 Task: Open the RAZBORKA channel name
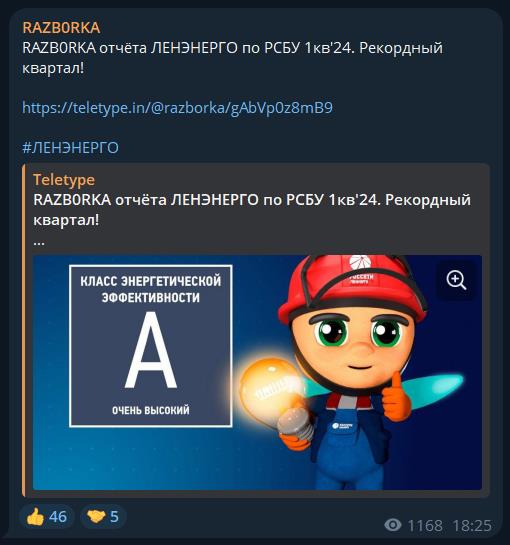(61, 28)
